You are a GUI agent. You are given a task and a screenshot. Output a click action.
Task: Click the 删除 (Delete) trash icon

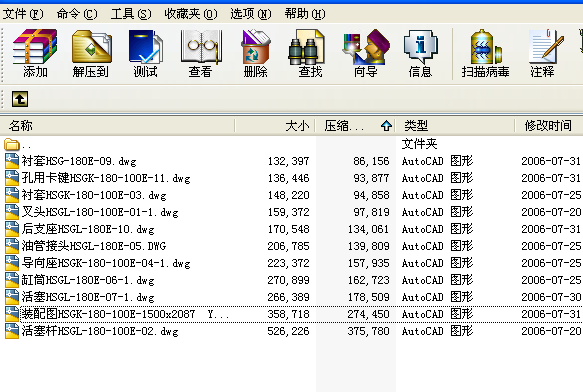(255, 53)
